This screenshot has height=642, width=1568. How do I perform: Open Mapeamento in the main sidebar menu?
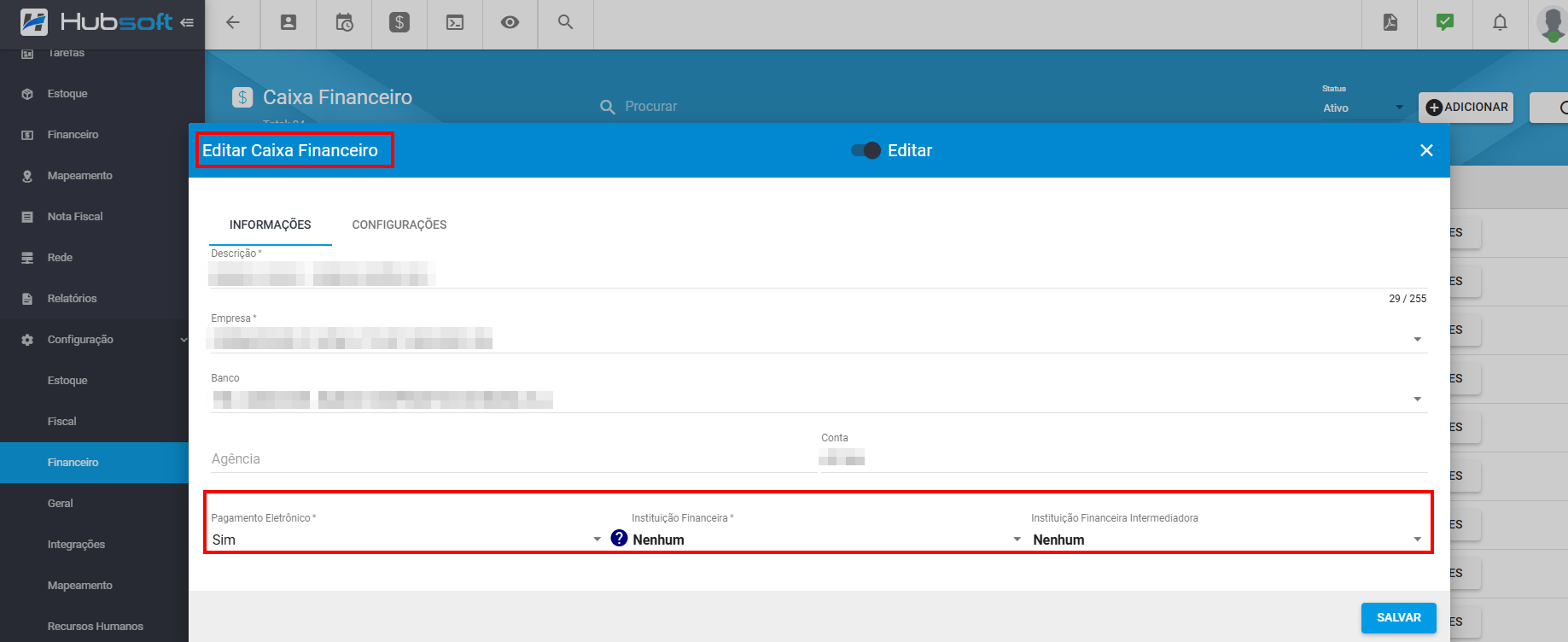tap(79, 176)
